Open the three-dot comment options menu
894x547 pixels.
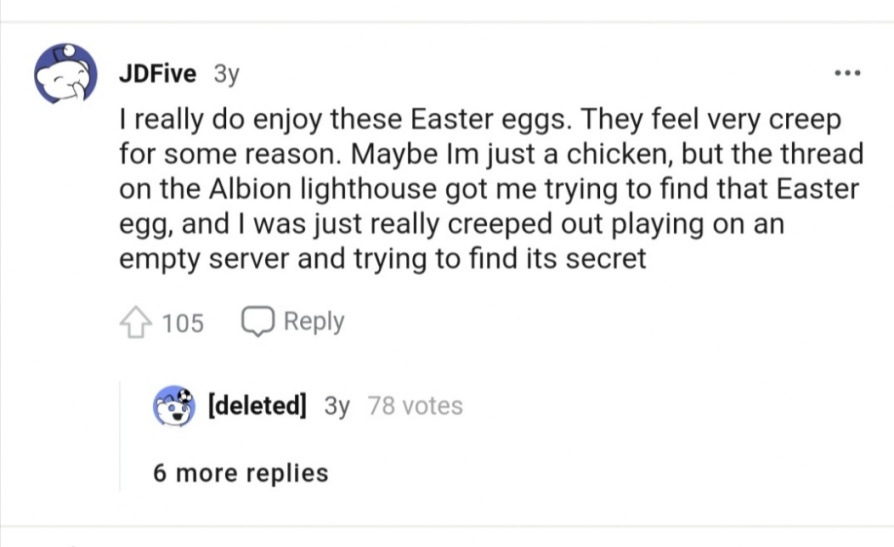(x=846, y=74)
